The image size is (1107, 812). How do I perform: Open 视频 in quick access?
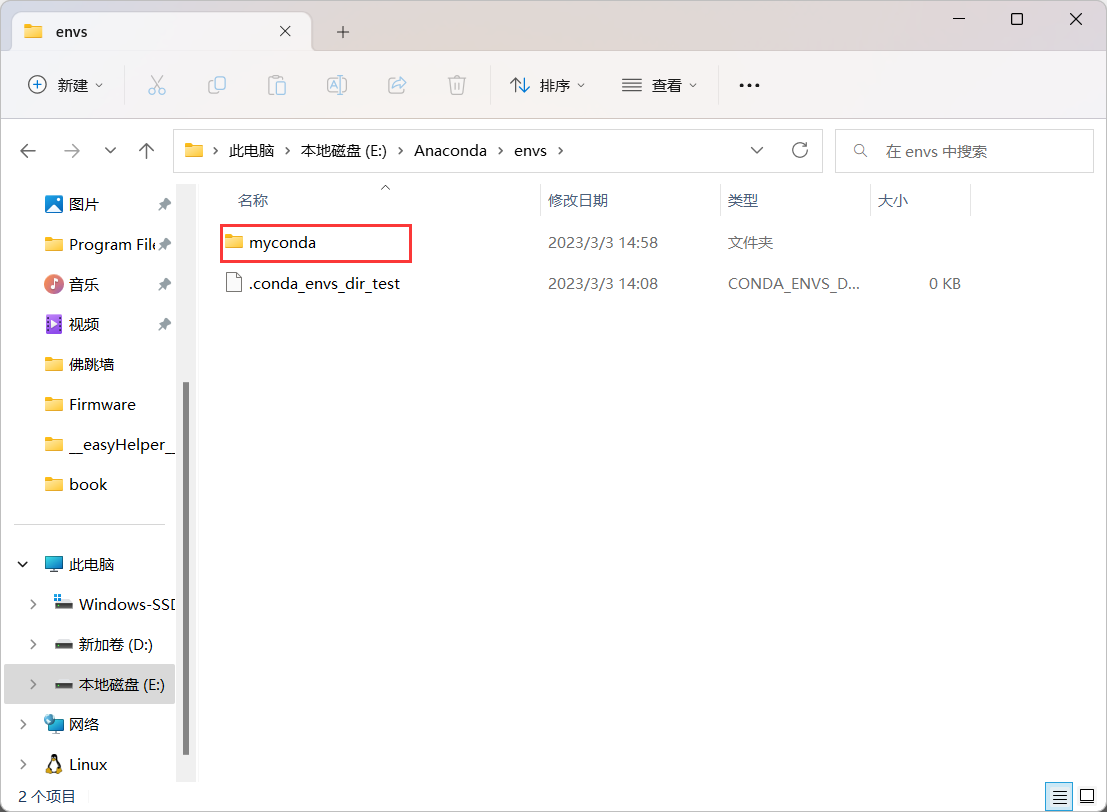[x=84, y=324]
